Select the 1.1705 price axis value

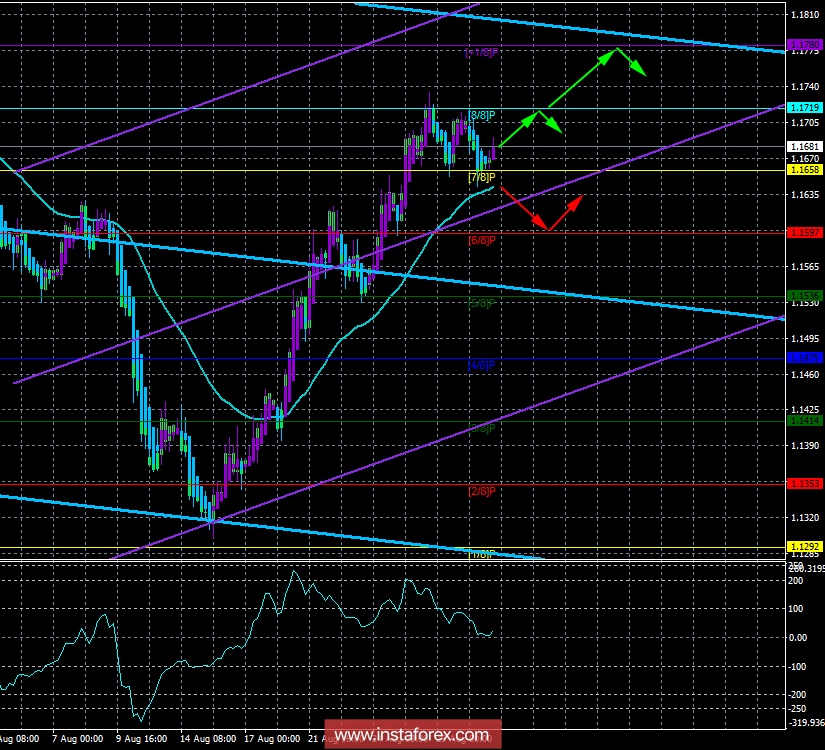point(805,123)
